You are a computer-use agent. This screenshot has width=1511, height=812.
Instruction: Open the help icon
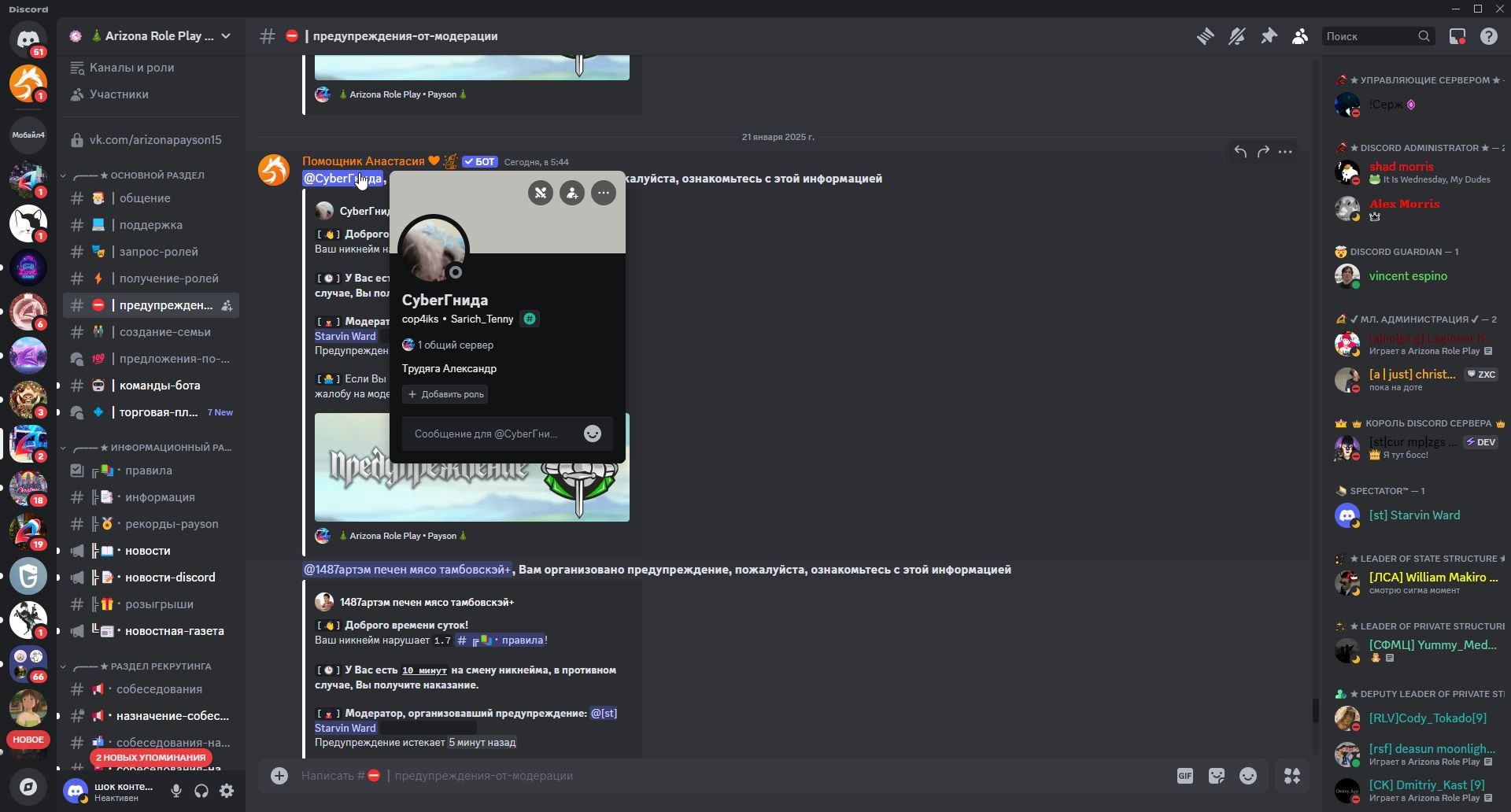1489,36
